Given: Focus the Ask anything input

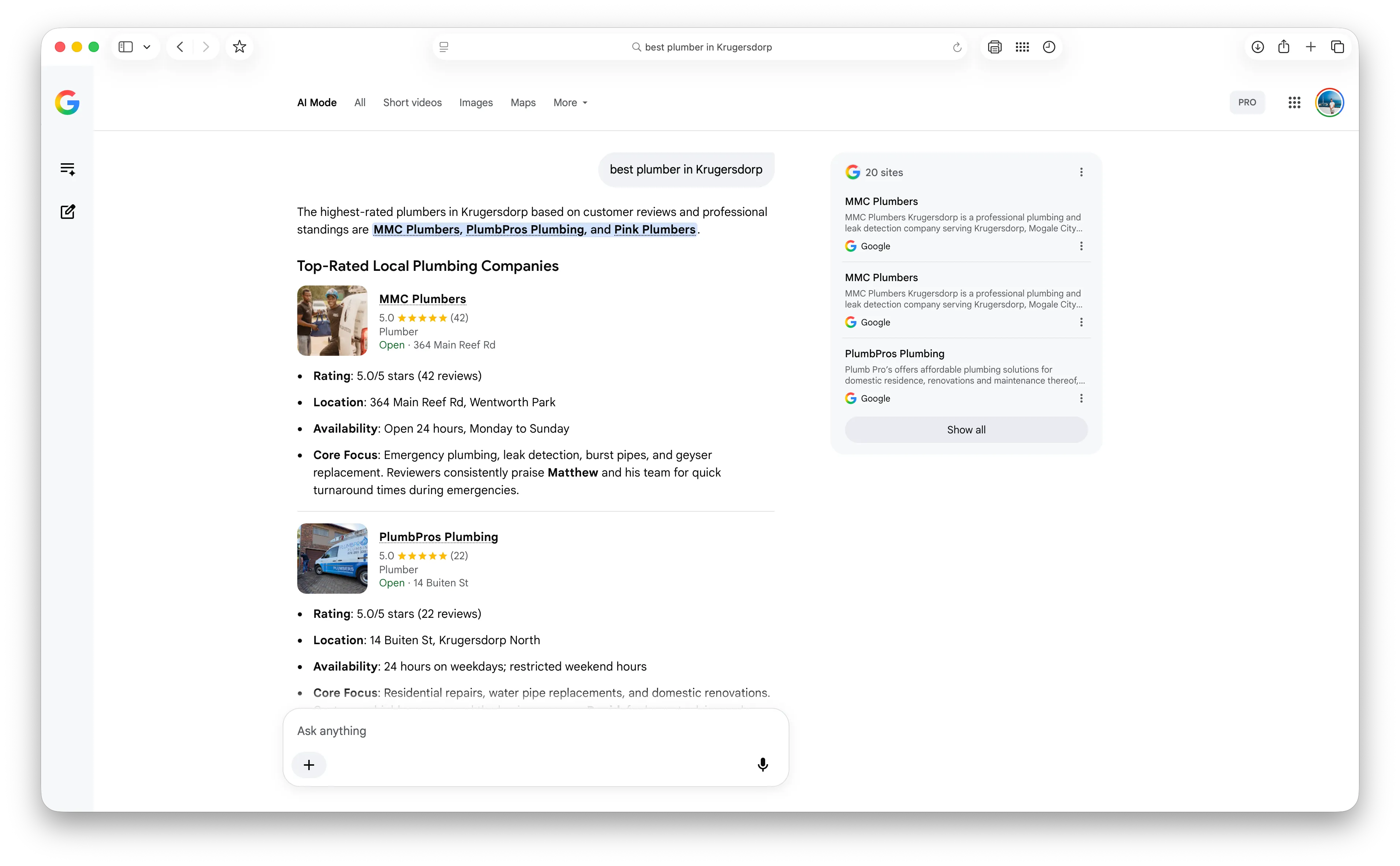Looking at the screenshot, I should click(536, 731).
